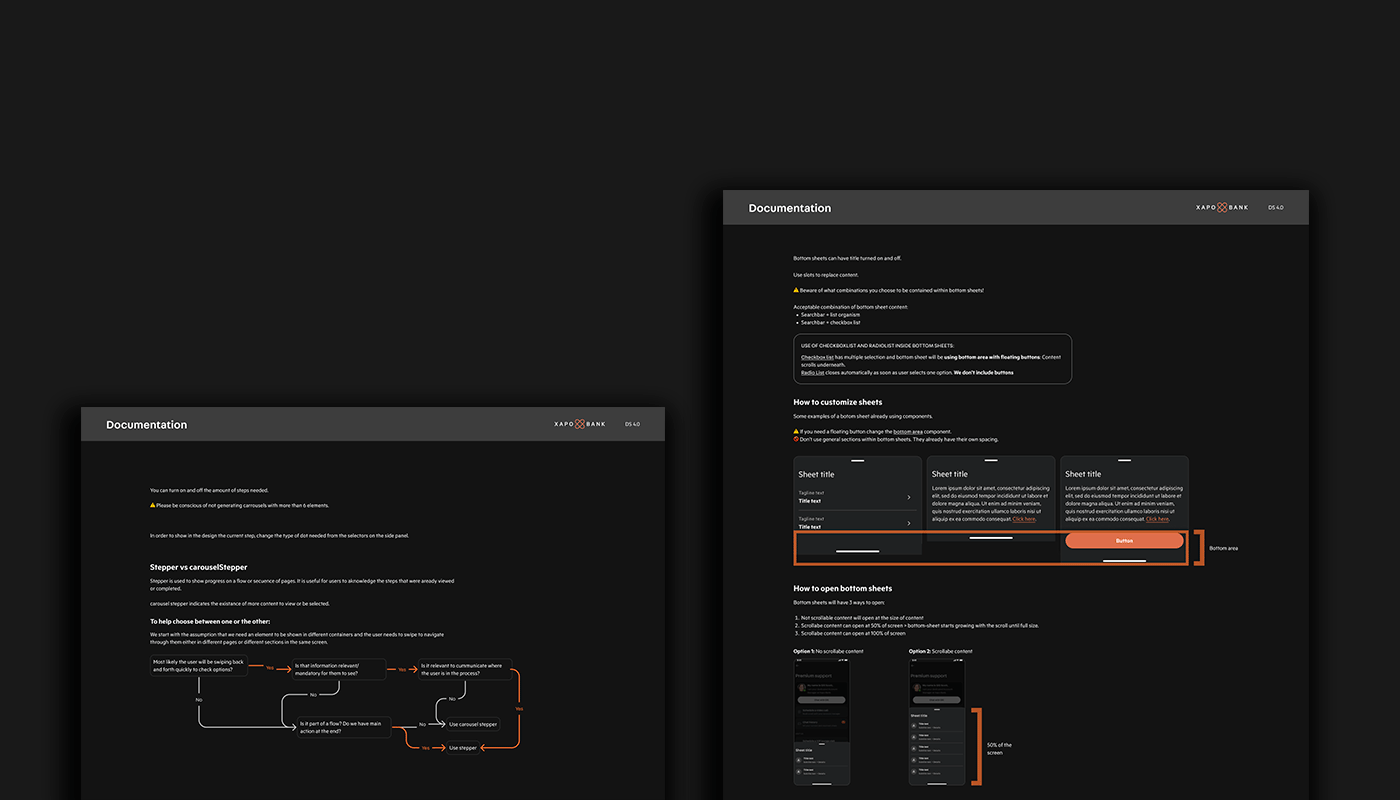Click Option 2 phone mockup thumbnail
Viewport: 1400px width, 800px height.
pos(936,721)
